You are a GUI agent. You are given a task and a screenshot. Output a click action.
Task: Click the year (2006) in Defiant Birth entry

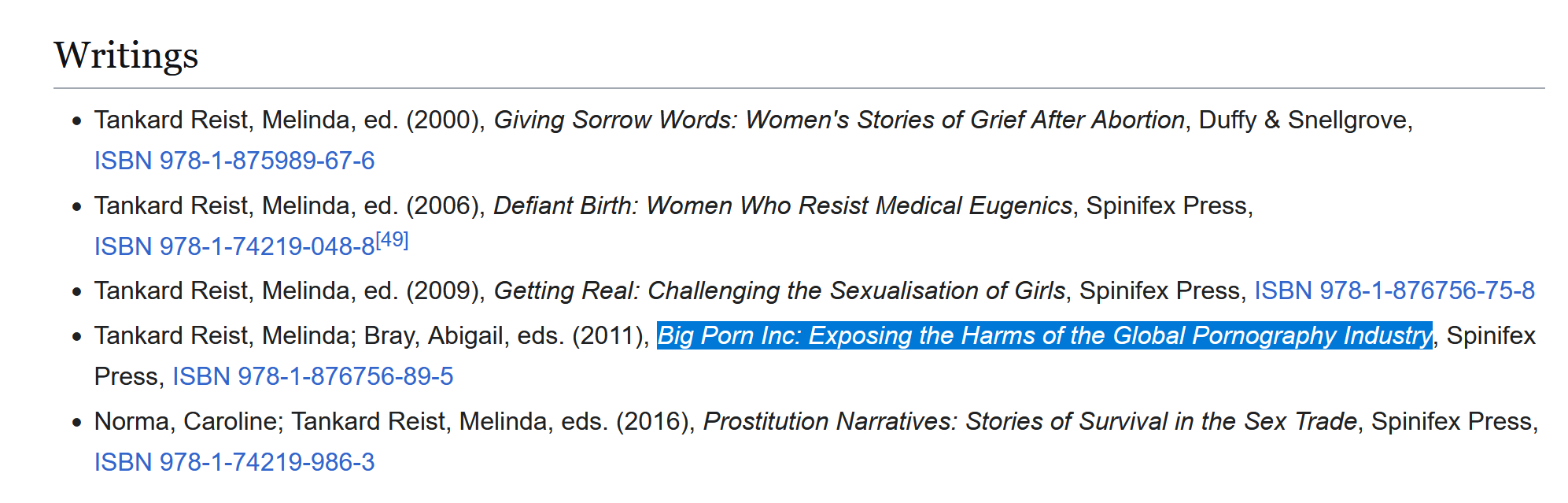click(x=444, y=205)
